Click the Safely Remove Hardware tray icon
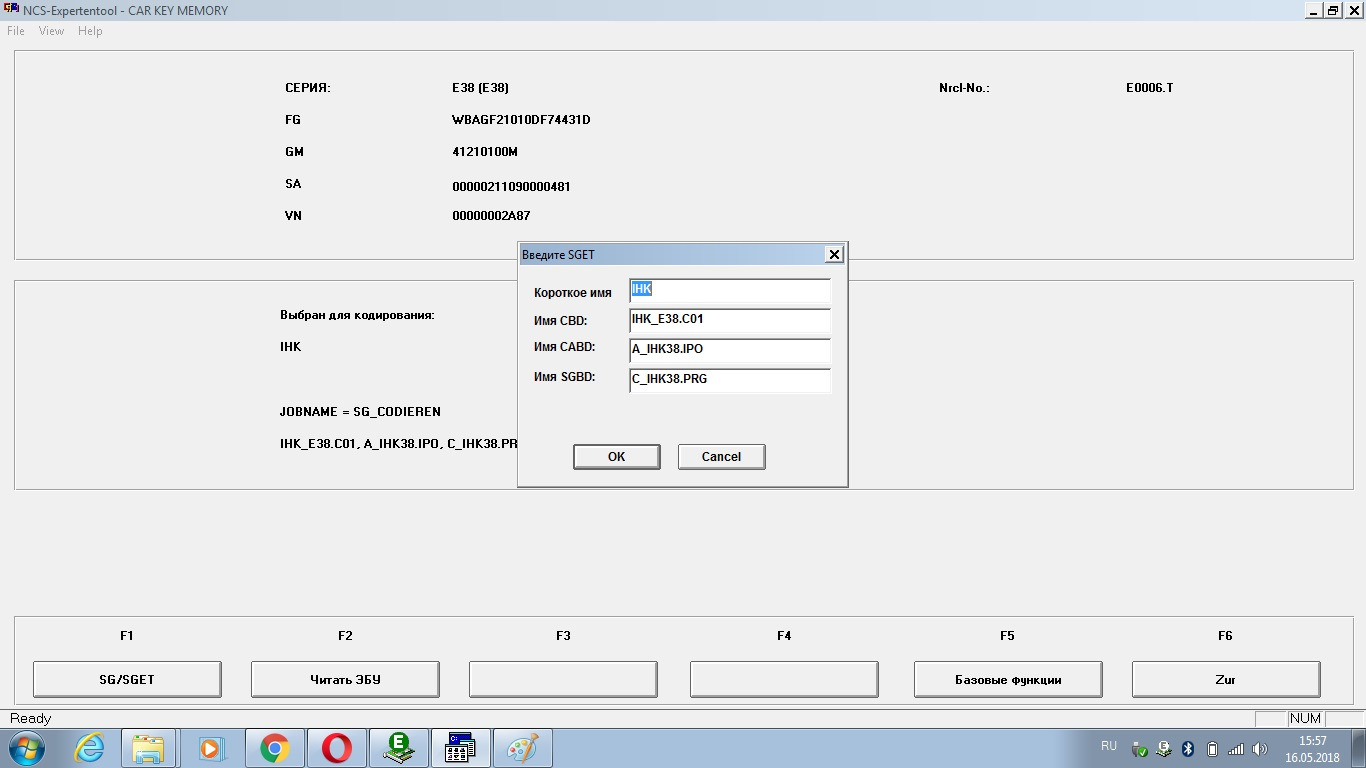 coord(1139,749)
